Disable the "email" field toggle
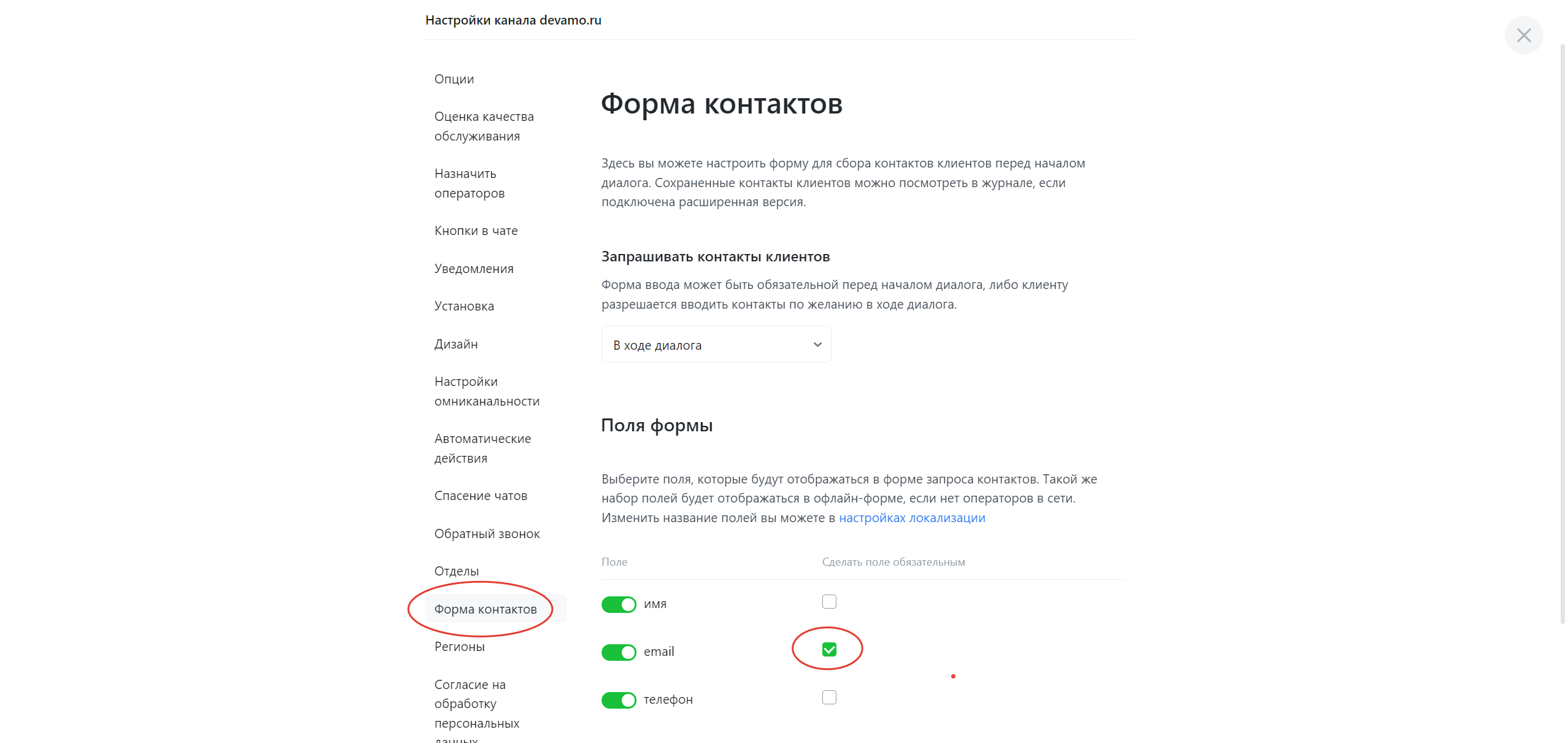 pos(619,652)
